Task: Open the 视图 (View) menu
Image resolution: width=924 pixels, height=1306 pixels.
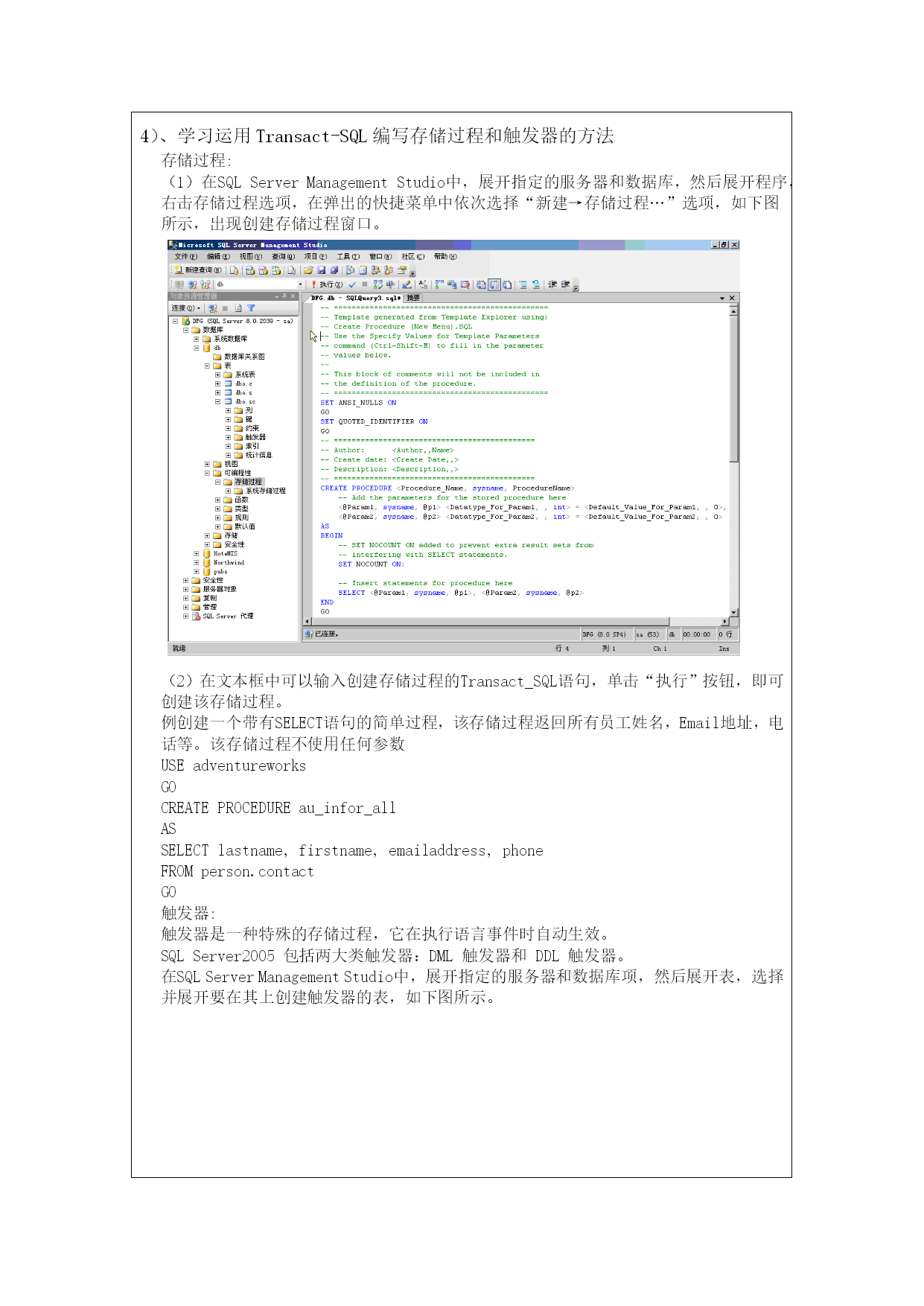Action: (251, 257)
